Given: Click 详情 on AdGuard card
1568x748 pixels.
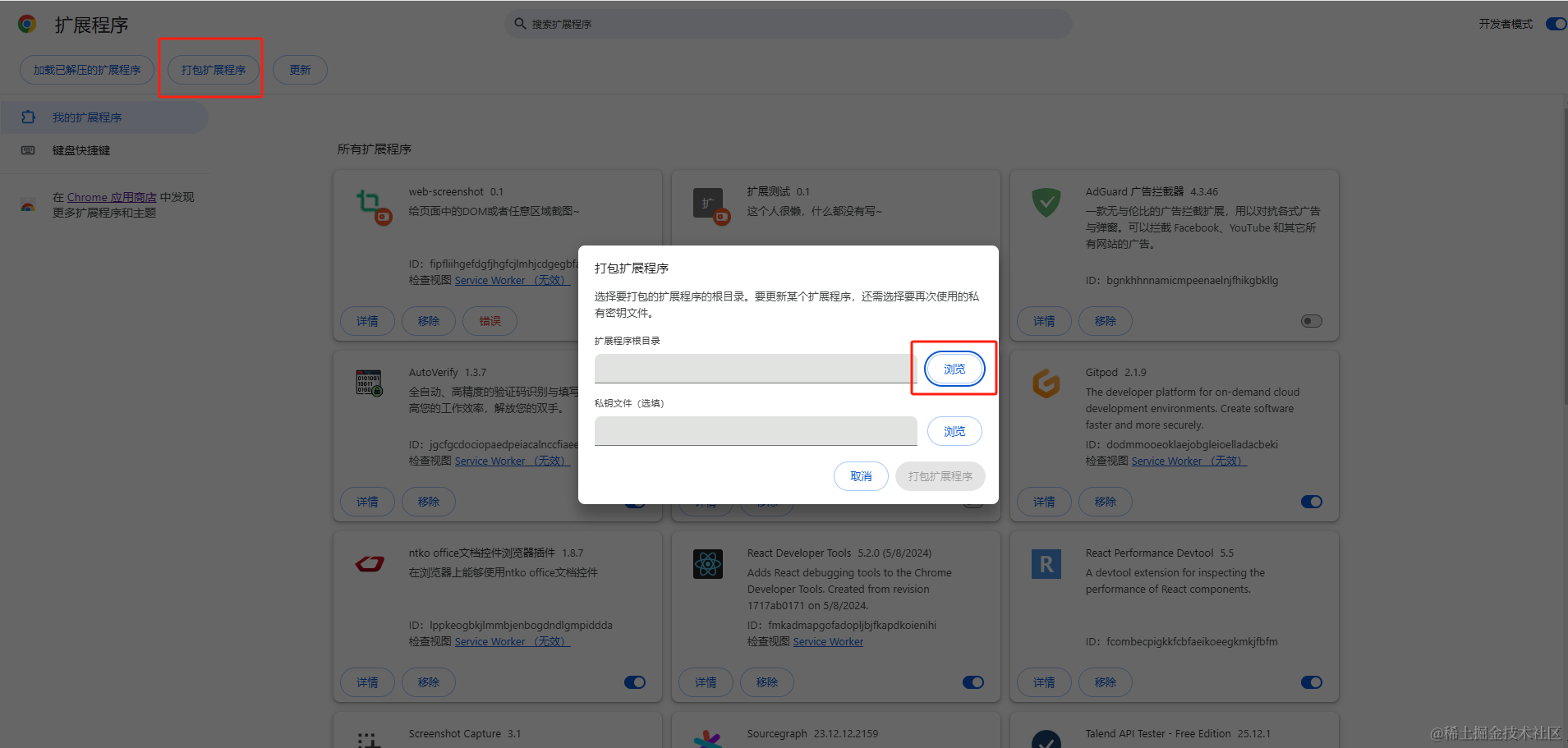Looking at the screenshot, I should click(1045, 321).
